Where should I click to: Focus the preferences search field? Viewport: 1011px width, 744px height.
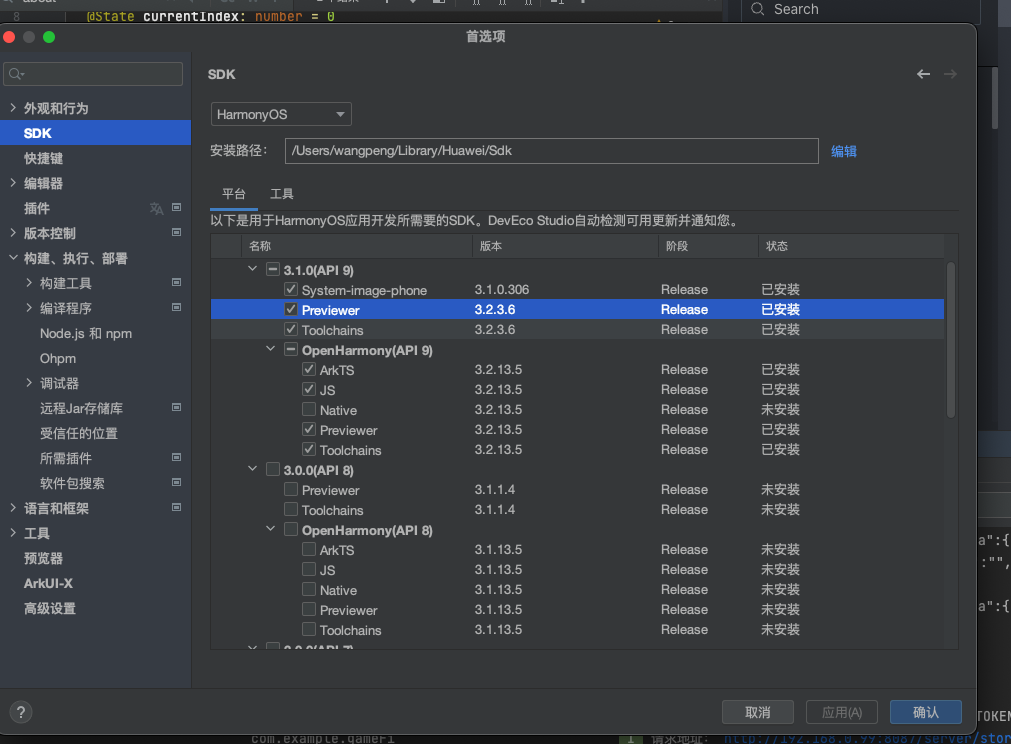click(93, 74)
